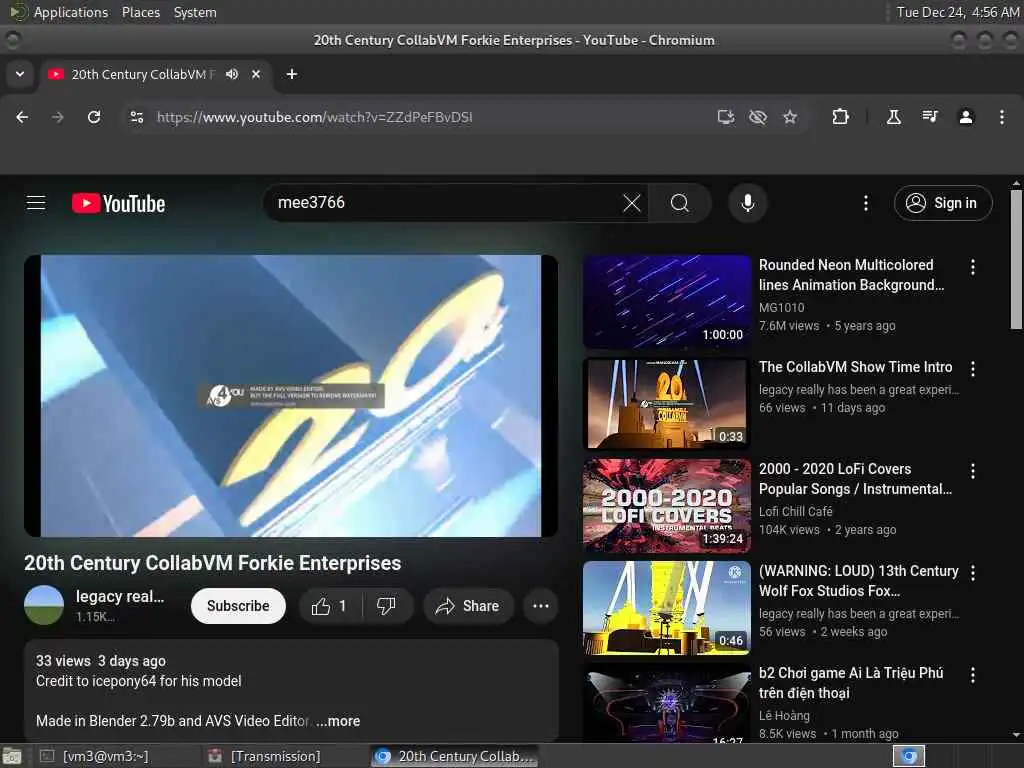
Task: Open options for Rounded Neon video
Action: (x=973, y=266)
